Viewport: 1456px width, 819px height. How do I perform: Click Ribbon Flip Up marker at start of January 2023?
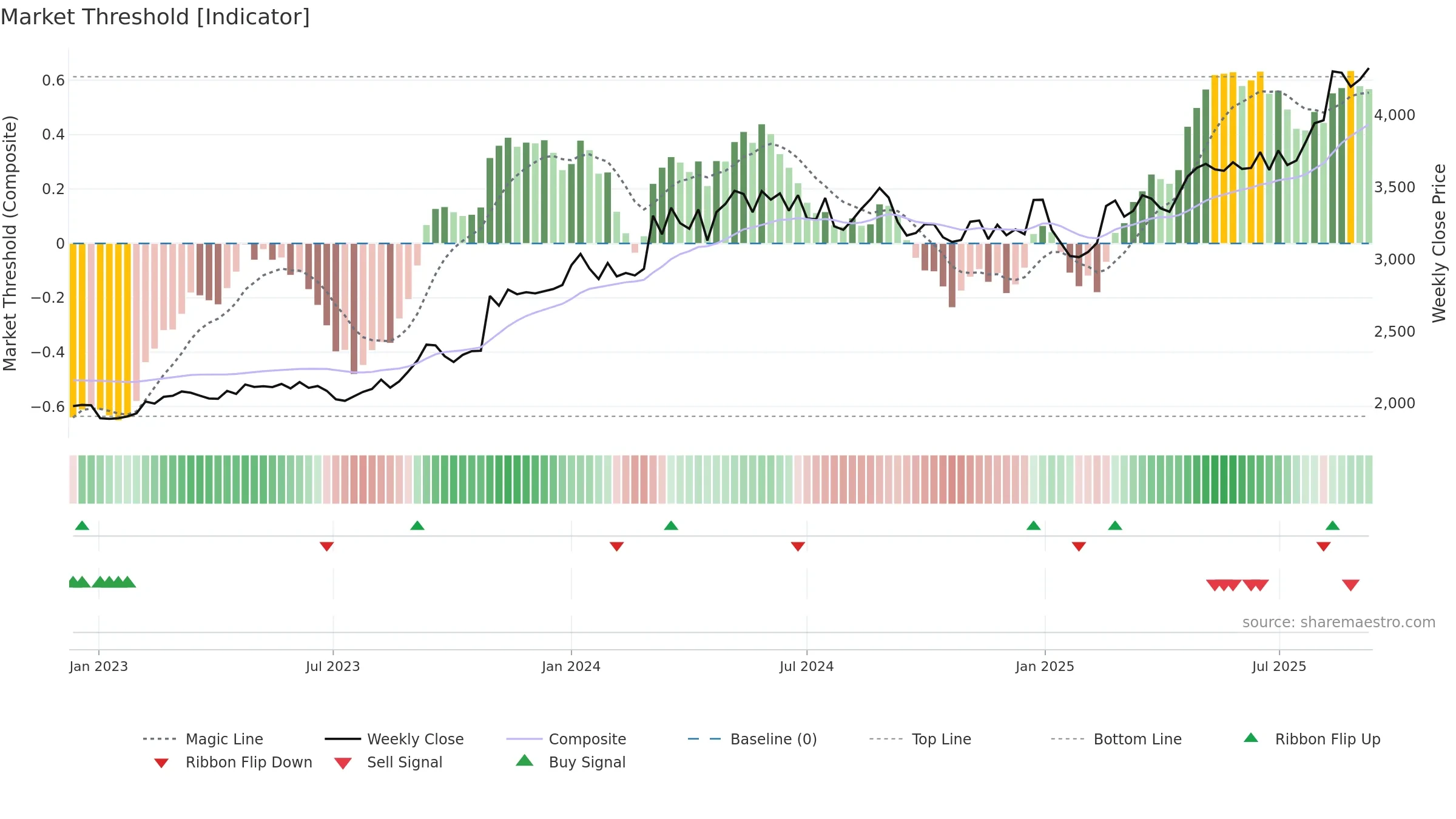click(82, 525)
